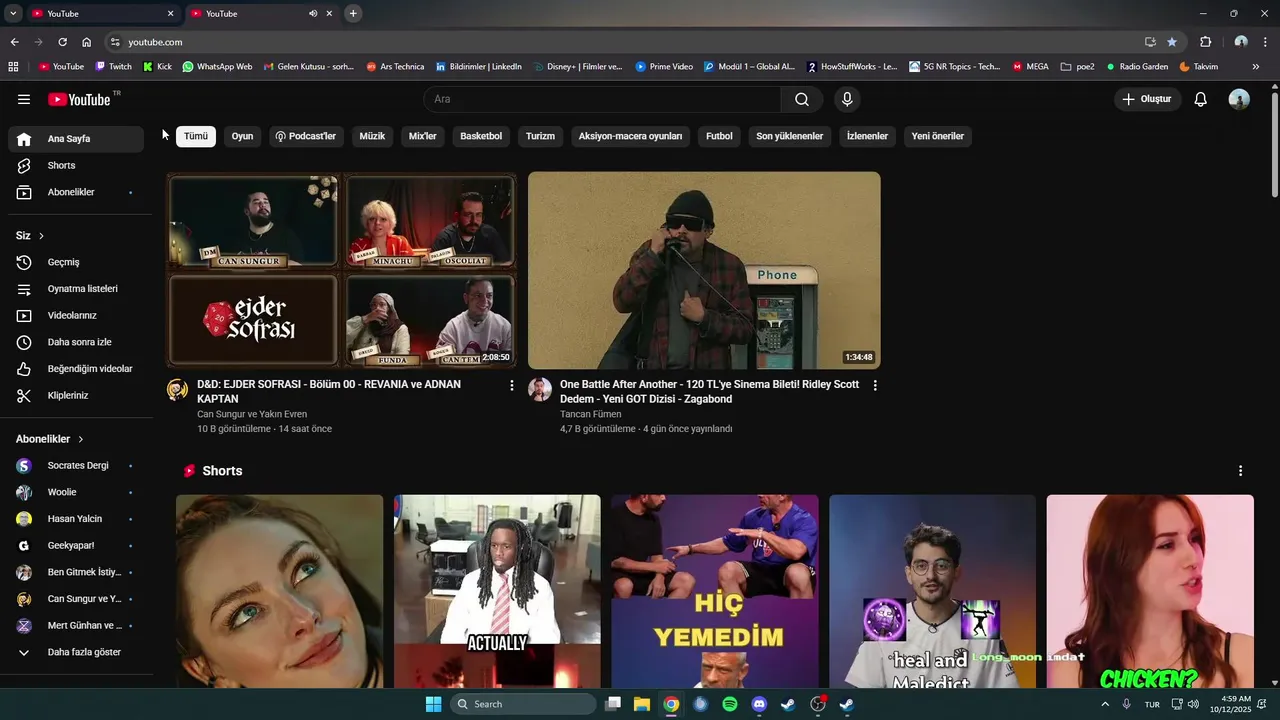Open the WhatsApp Web bookmark
The height and width of the screenshot is (720, 1280).
pyautogui.click(x=217, y=67)
